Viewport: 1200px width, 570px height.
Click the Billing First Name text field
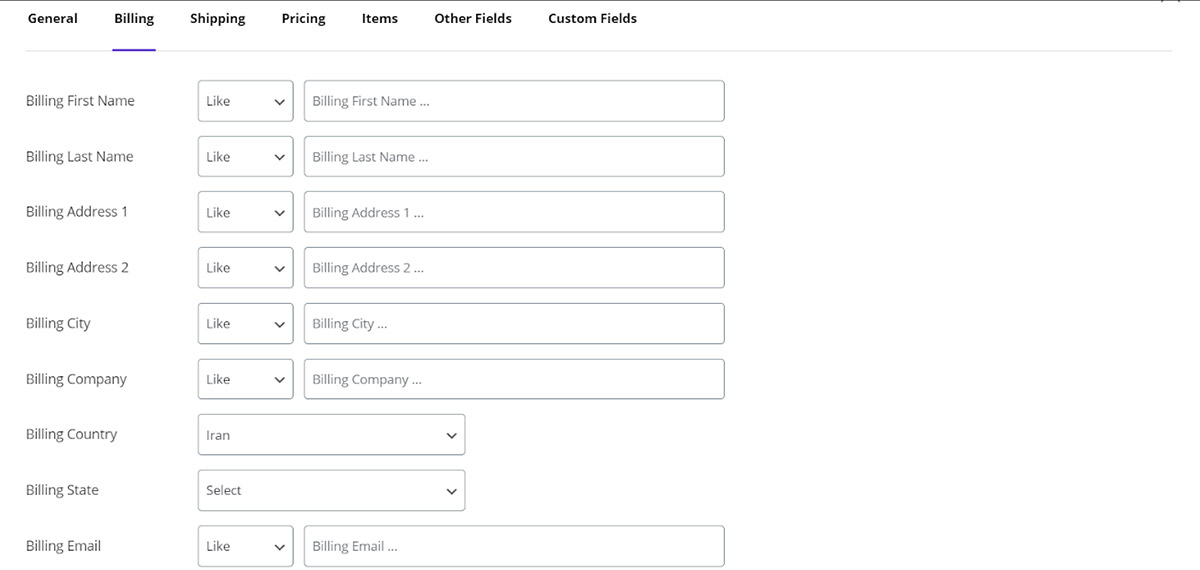tap(514, 101)
